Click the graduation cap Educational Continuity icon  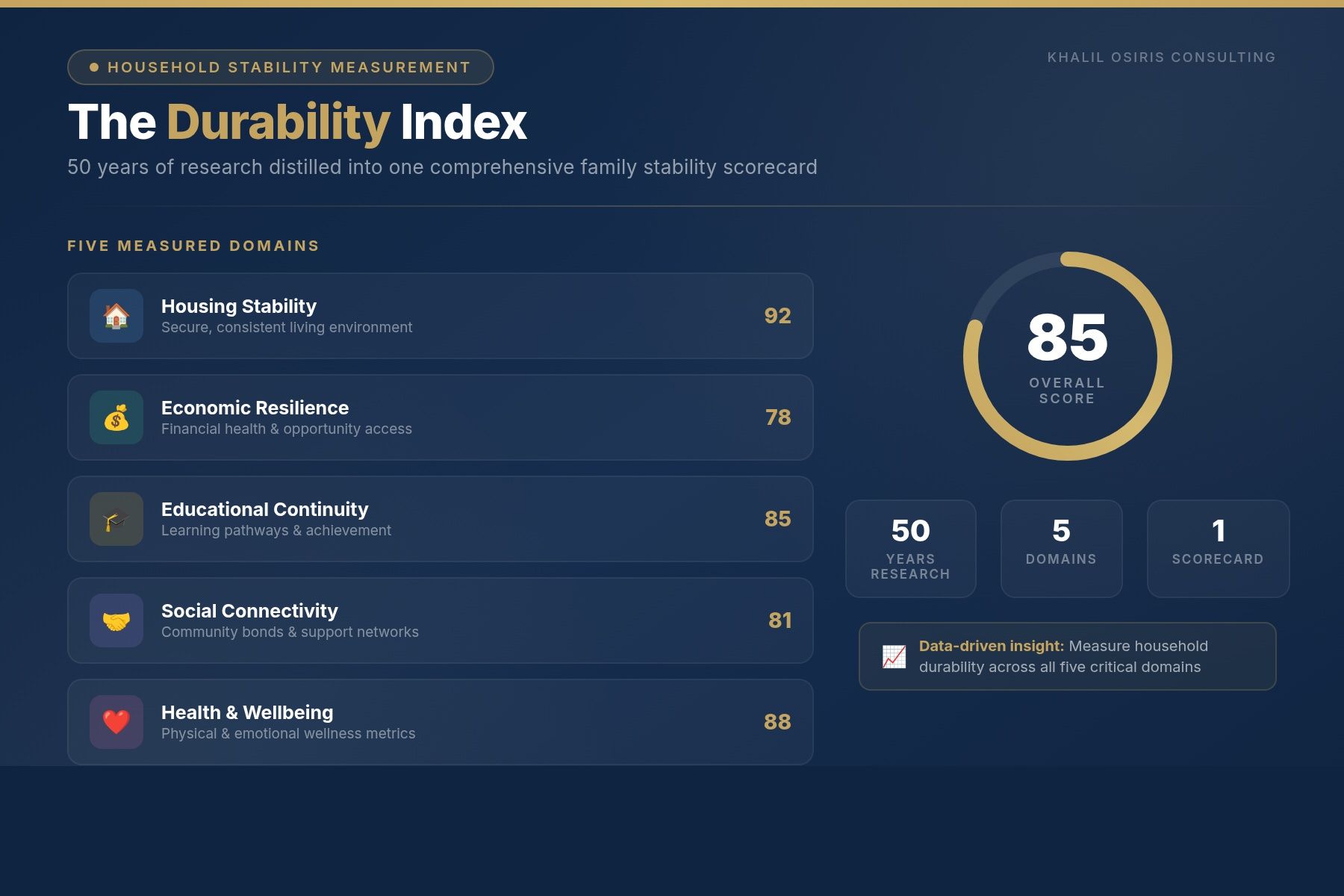(116, 519)
